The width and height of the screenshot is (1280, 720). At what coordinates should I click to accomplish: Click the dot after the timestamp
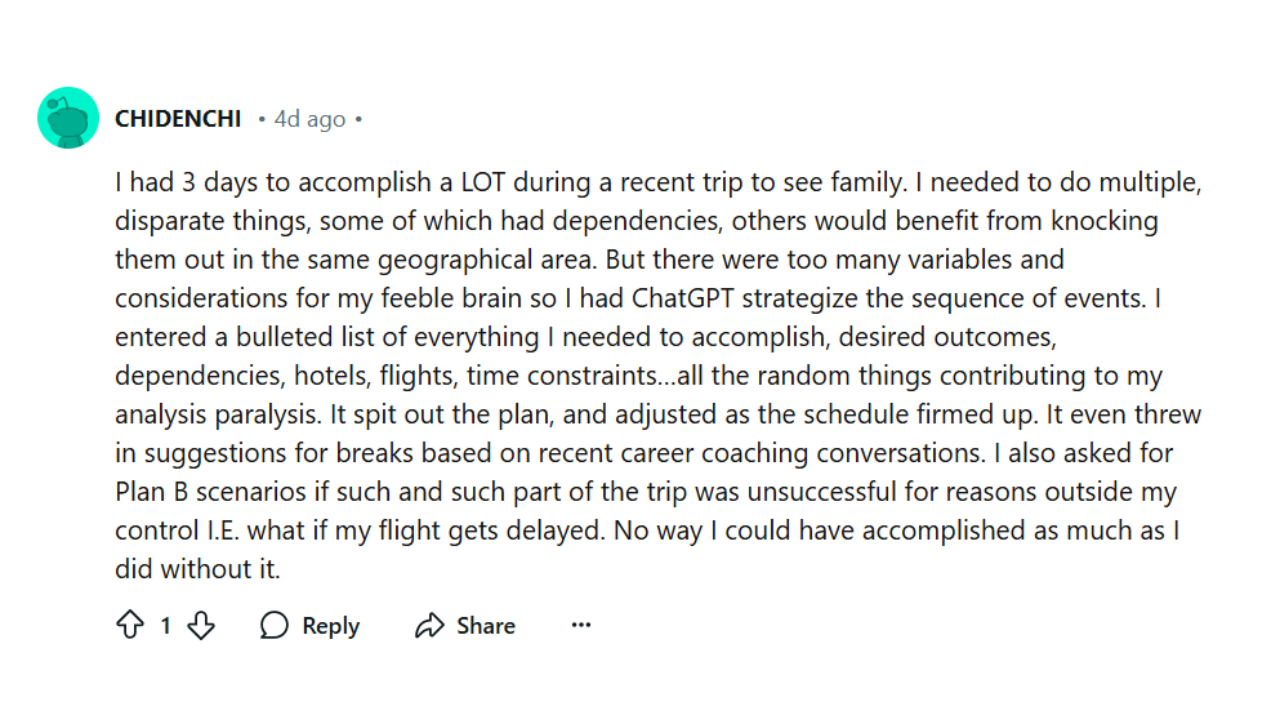[x=358, y=119]
